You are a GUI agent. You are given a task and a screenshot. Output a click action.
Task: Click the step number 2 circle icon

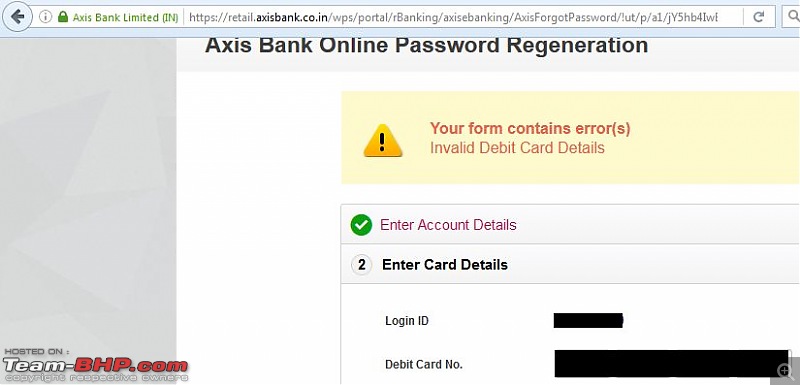[362, 265]
